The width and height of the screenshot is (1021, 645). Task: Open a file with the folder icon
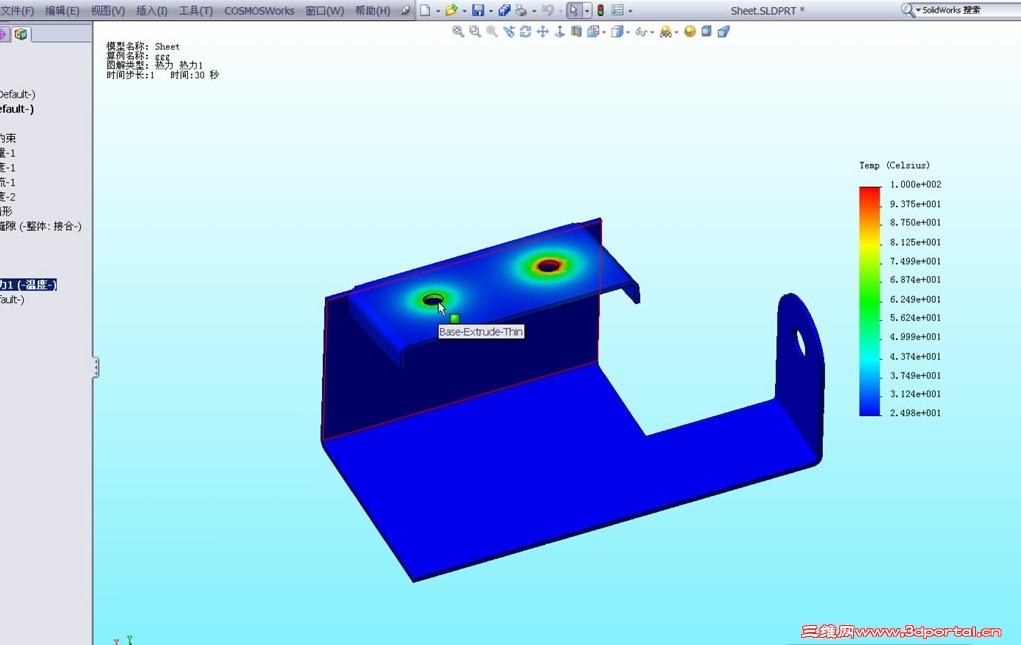451,10
